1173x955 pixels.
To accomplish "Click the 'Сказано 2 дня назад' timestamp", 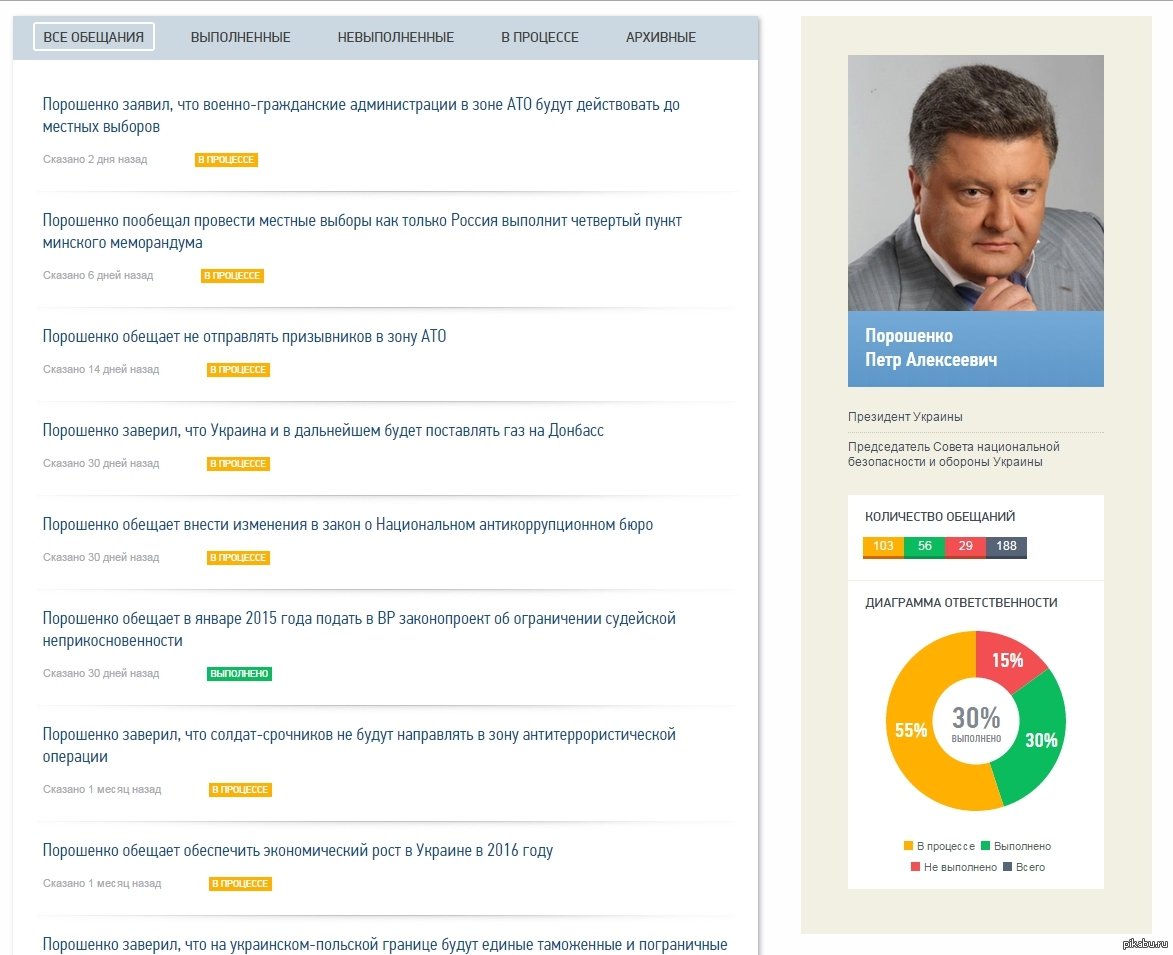I will pos(95,159).
